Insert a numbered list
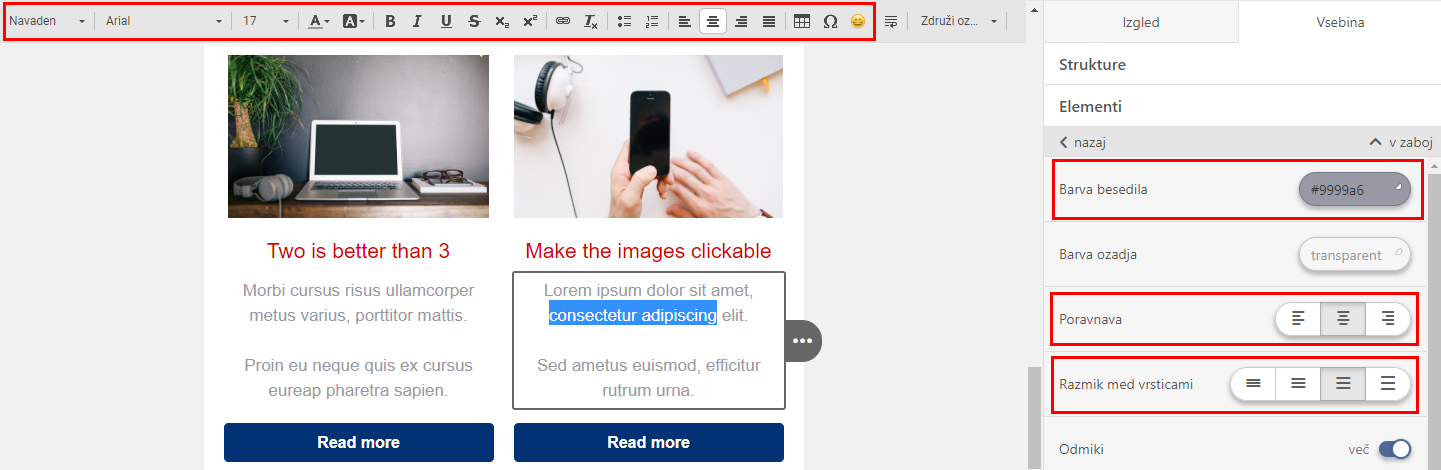This screenshot has width=1441, height=470. (x=652, y=21)
